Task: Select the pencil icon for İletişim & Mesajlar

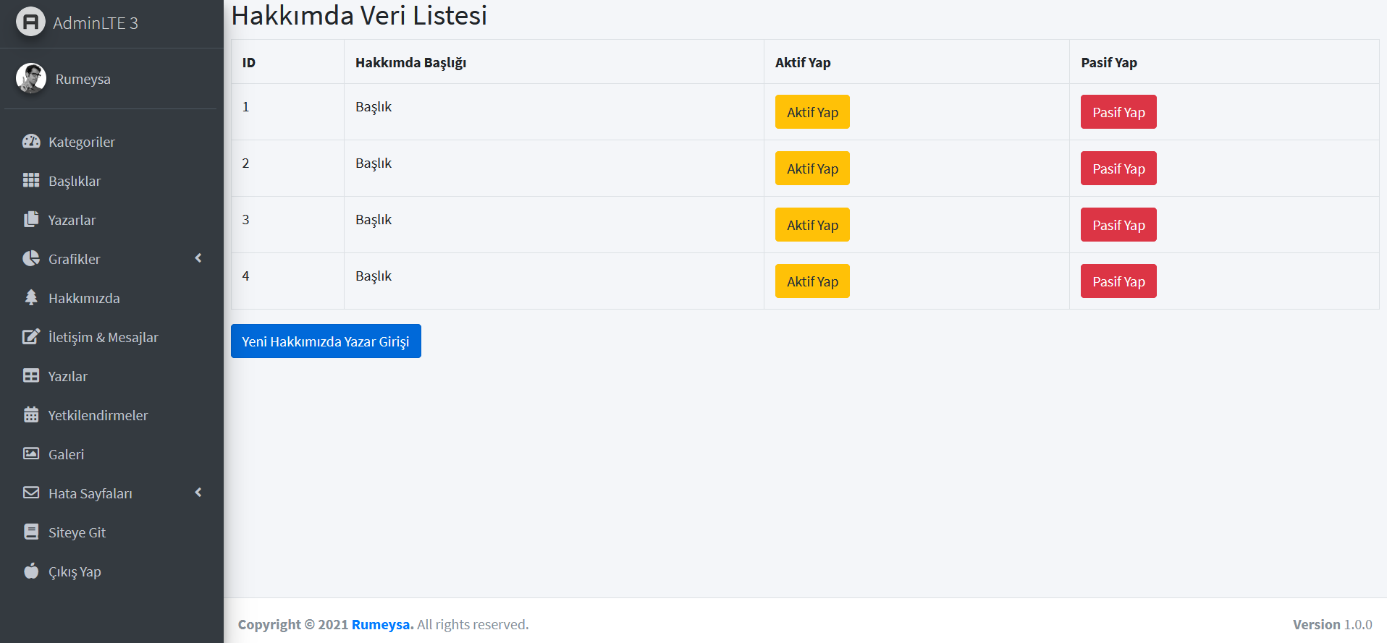Action: point(31,337)
